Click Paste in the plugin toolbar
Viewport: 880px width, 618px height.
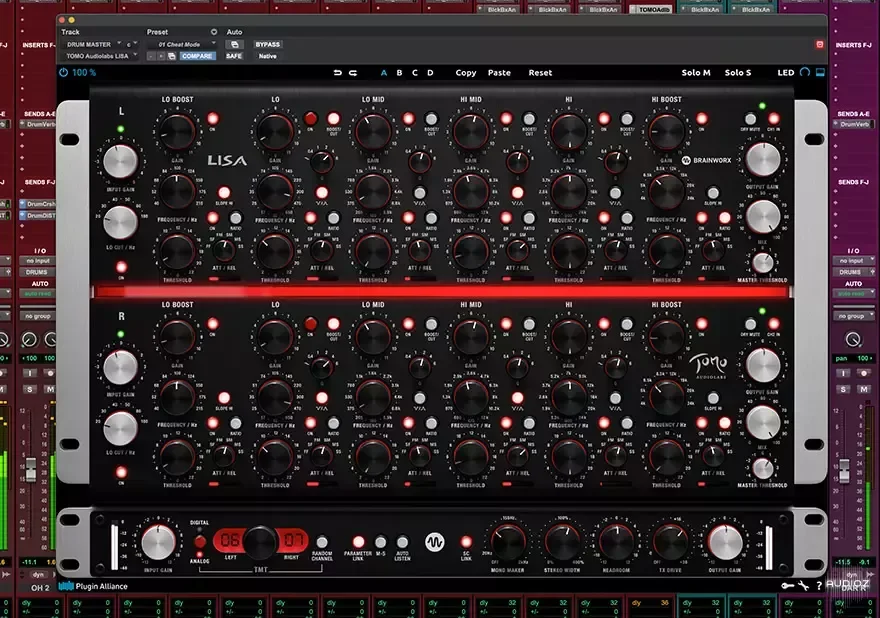coord(499,73)
